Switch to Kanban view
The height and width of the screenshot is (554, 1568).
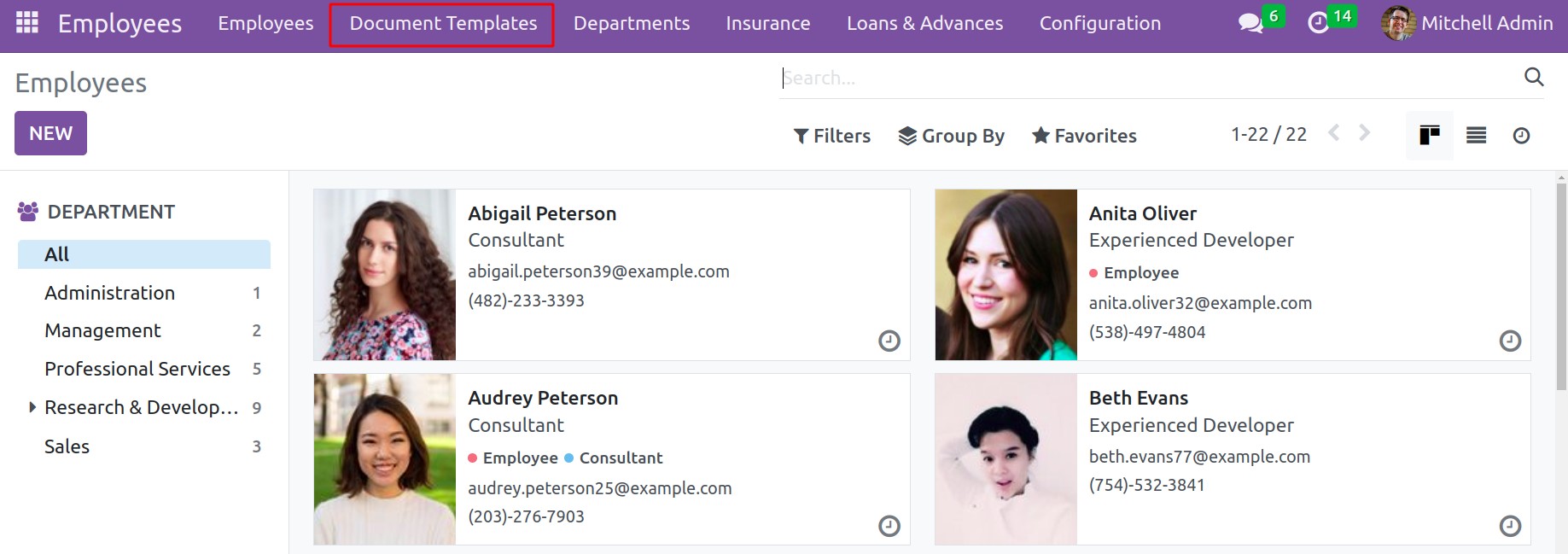tap(1429, 136)
